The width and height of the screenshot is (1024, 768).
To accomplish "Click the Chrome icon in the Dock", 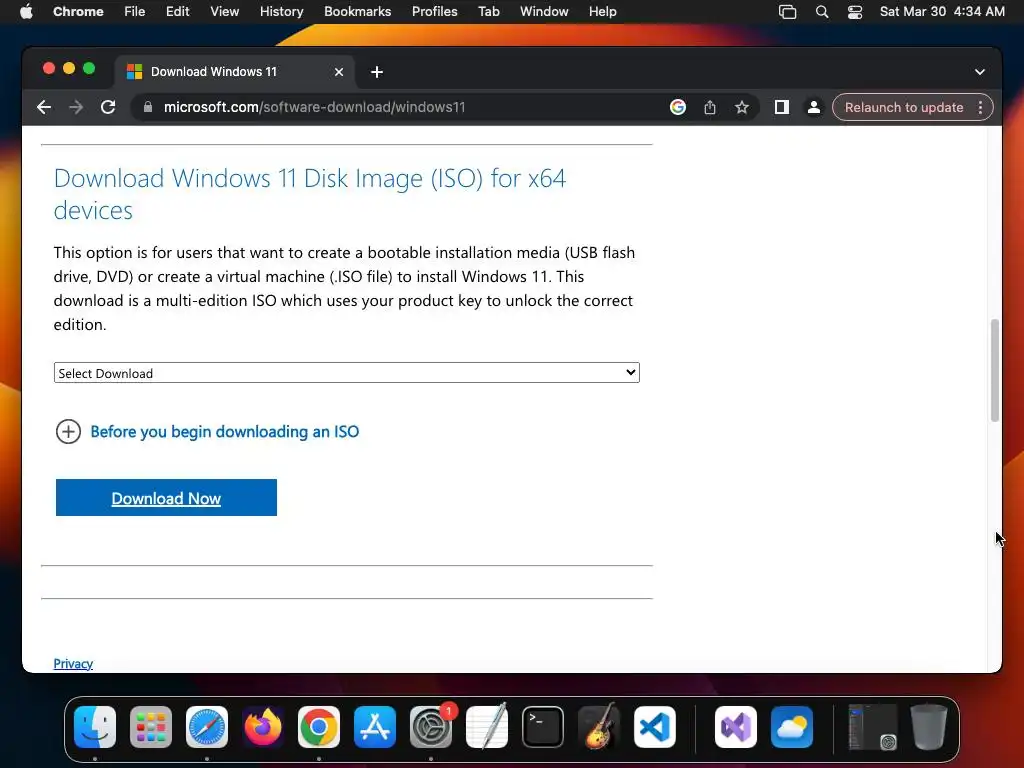I will point(319,727).
